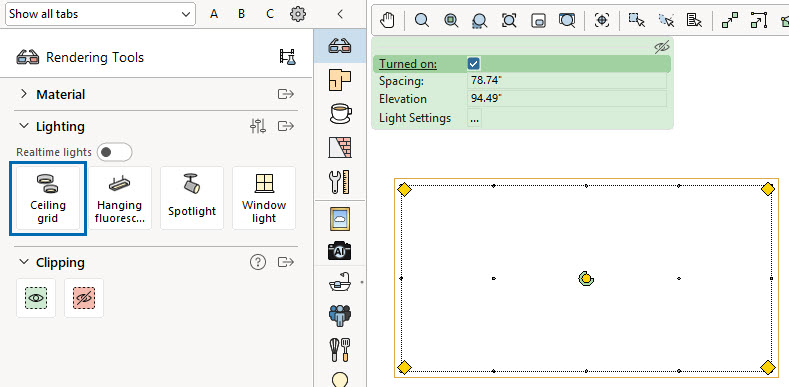789x387 pixels.
Task: Click the Rendering Tools panel title
Action: [x=95, y=57]
